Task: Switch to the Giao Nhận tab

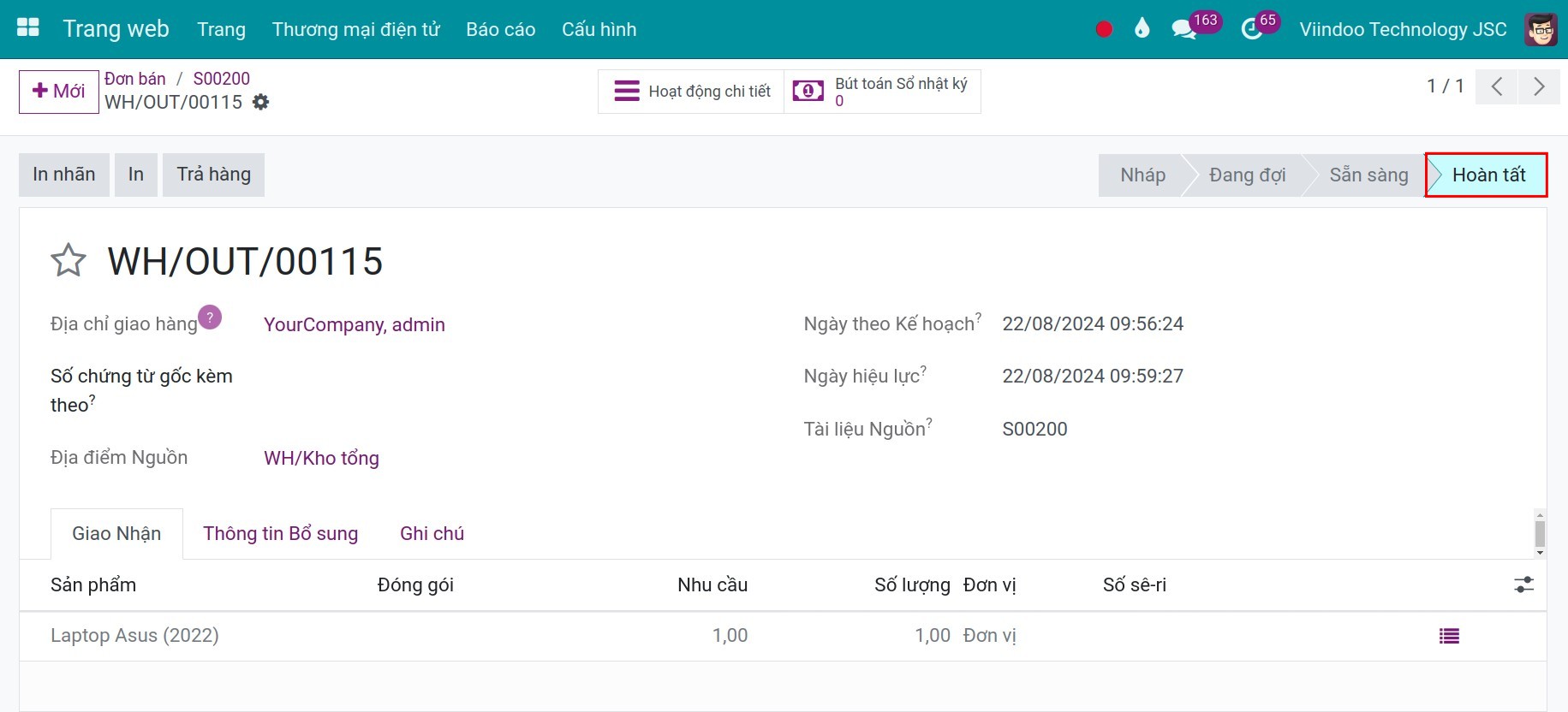Action: (x=116, y=534)
